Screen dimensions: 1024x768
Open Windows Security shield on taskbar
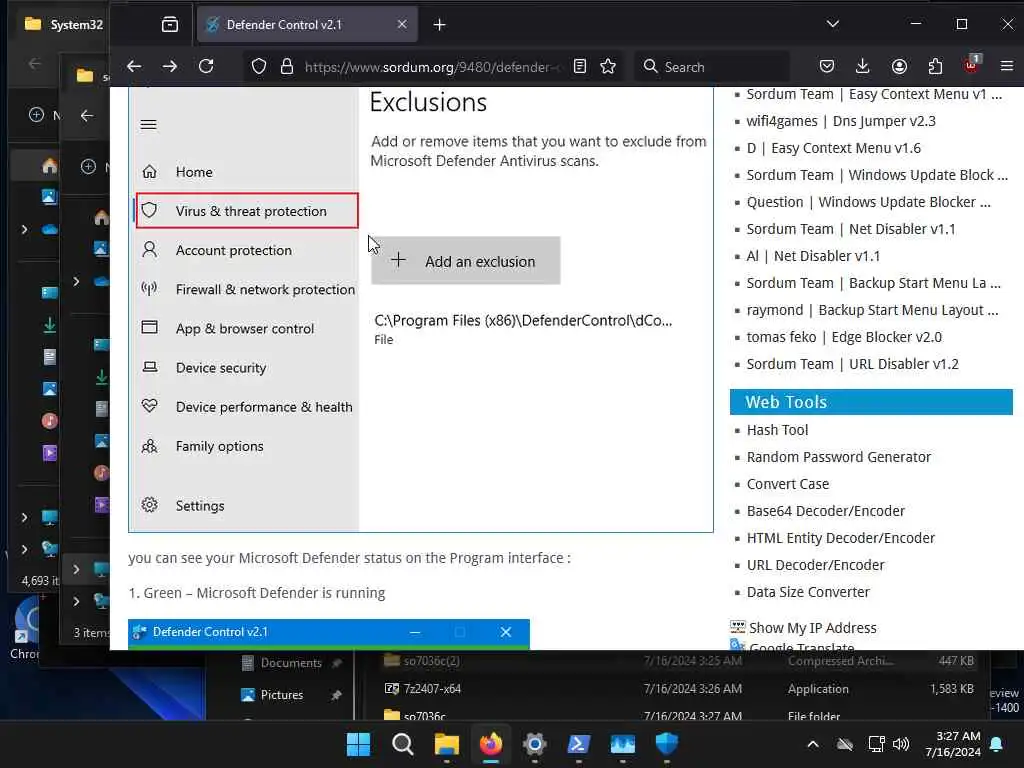(667, 744)
